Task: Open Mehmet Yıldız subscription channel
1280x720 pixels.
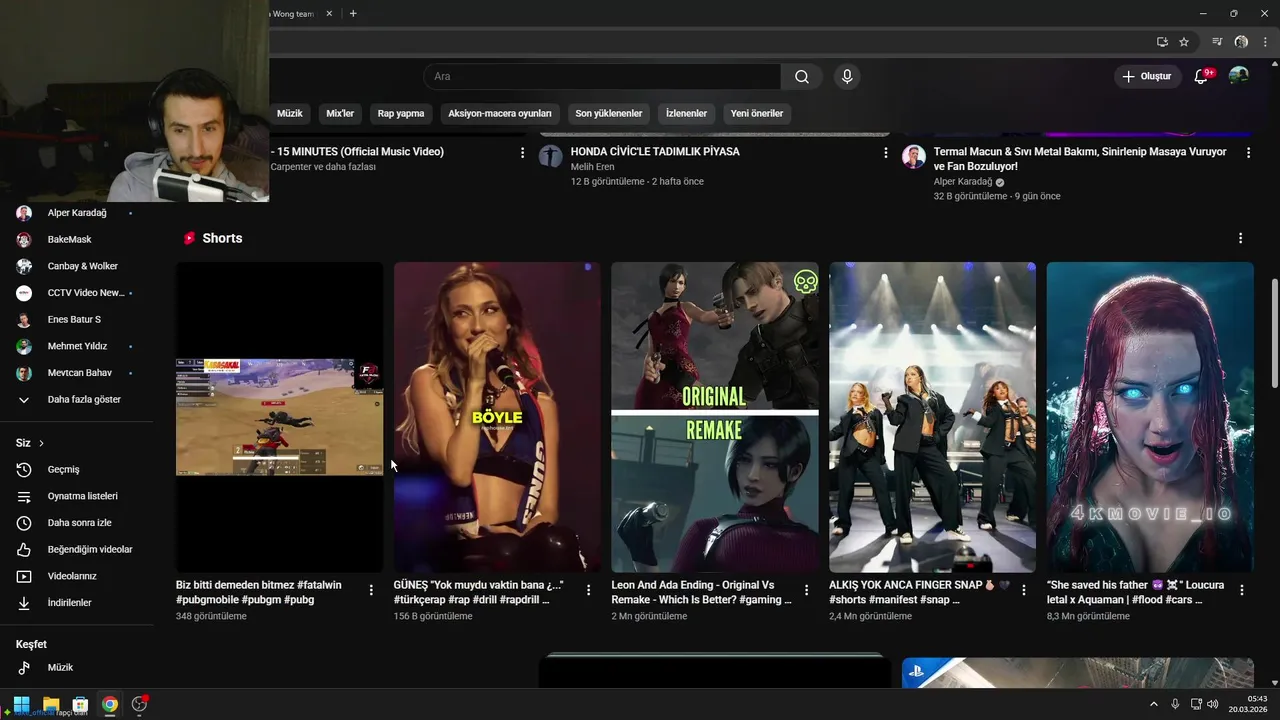Action: point(76,346)
